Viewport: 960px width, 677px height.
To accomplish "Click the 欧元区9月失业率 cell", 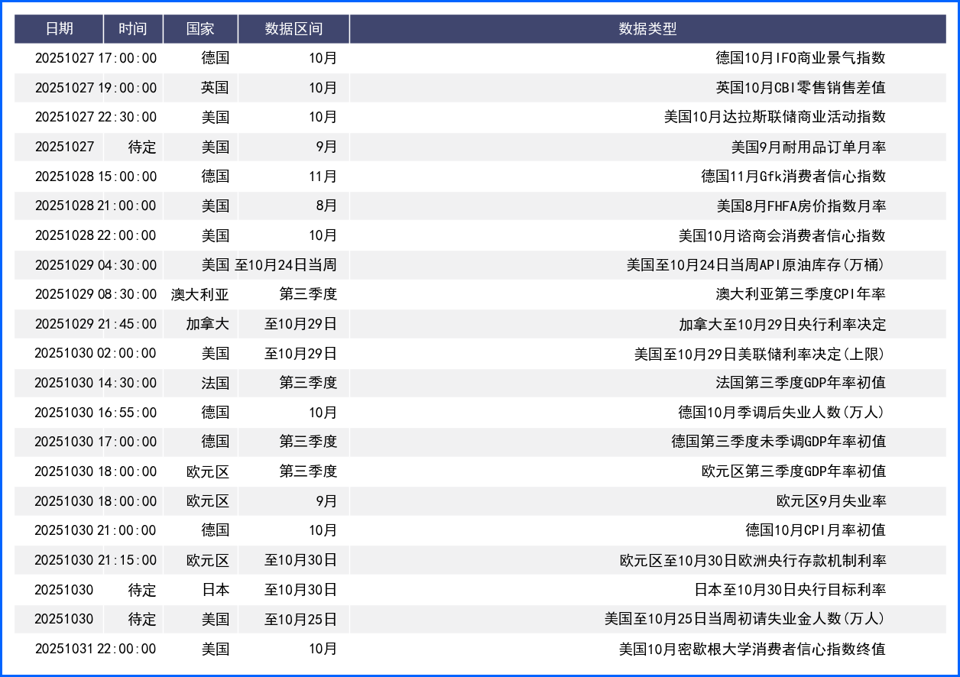I will [x=830, y=501].
